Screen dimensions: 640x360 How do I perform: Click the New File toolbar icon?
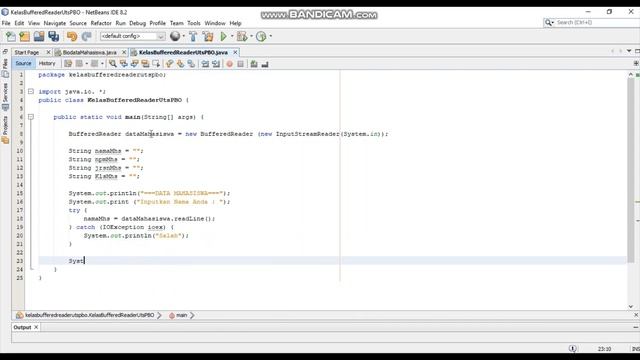click(x=11, y=37)
